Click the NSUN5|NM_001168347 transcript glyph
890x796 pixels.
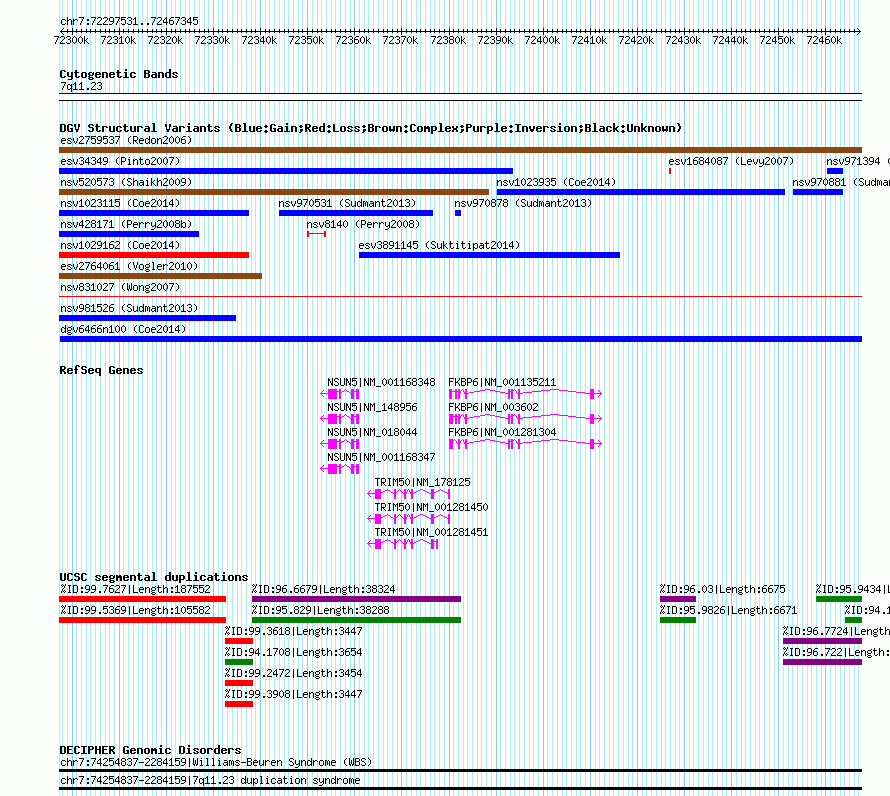click(340, 468)
